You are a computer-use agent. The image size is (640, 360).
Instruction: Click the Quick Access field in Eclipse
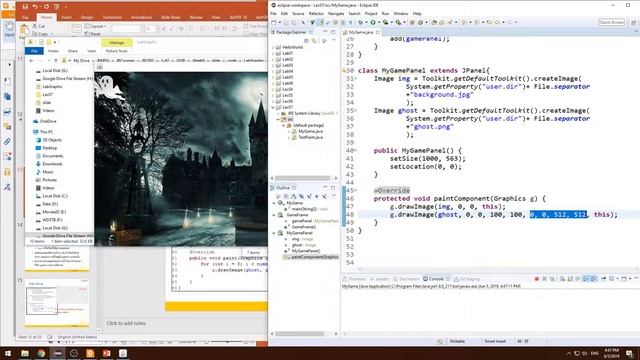tap(611, 22)
